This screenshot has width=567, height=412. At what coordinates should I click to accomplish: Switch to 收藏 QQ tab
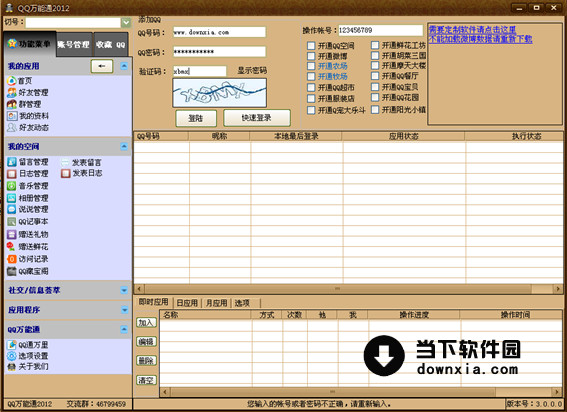tap(111, 44)
